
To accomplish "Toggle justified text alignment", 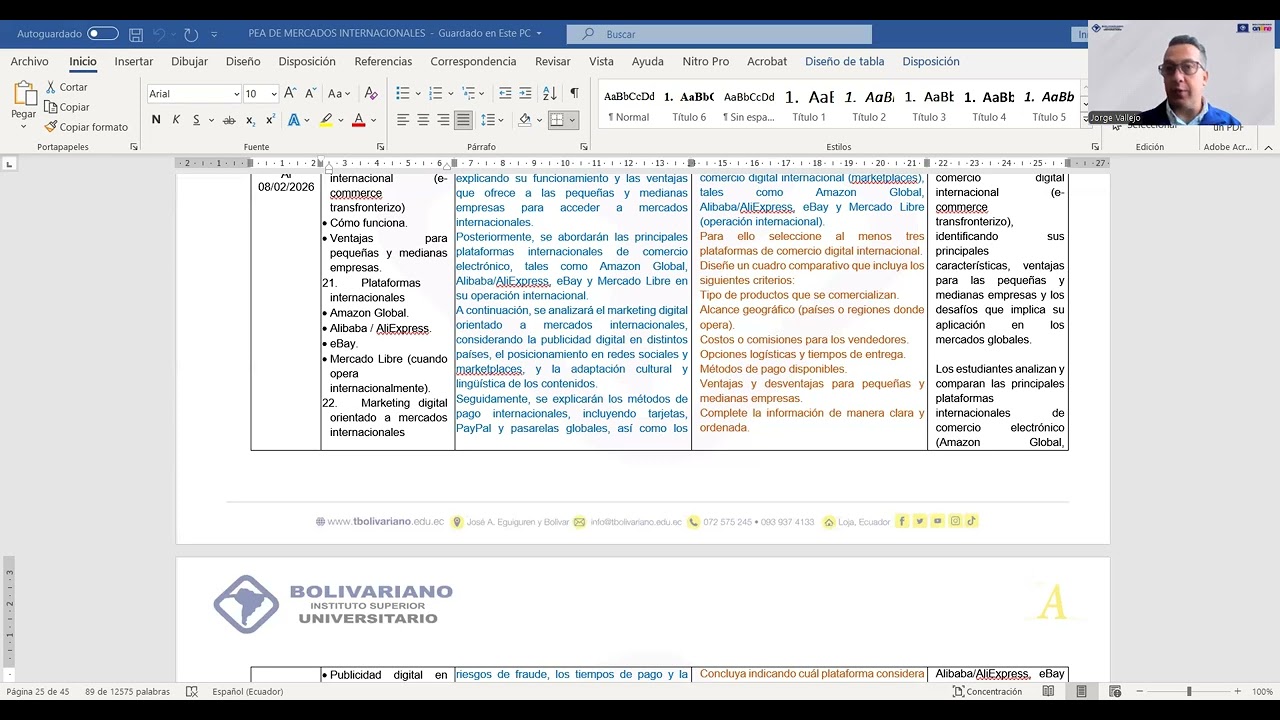I will [463, 120].
